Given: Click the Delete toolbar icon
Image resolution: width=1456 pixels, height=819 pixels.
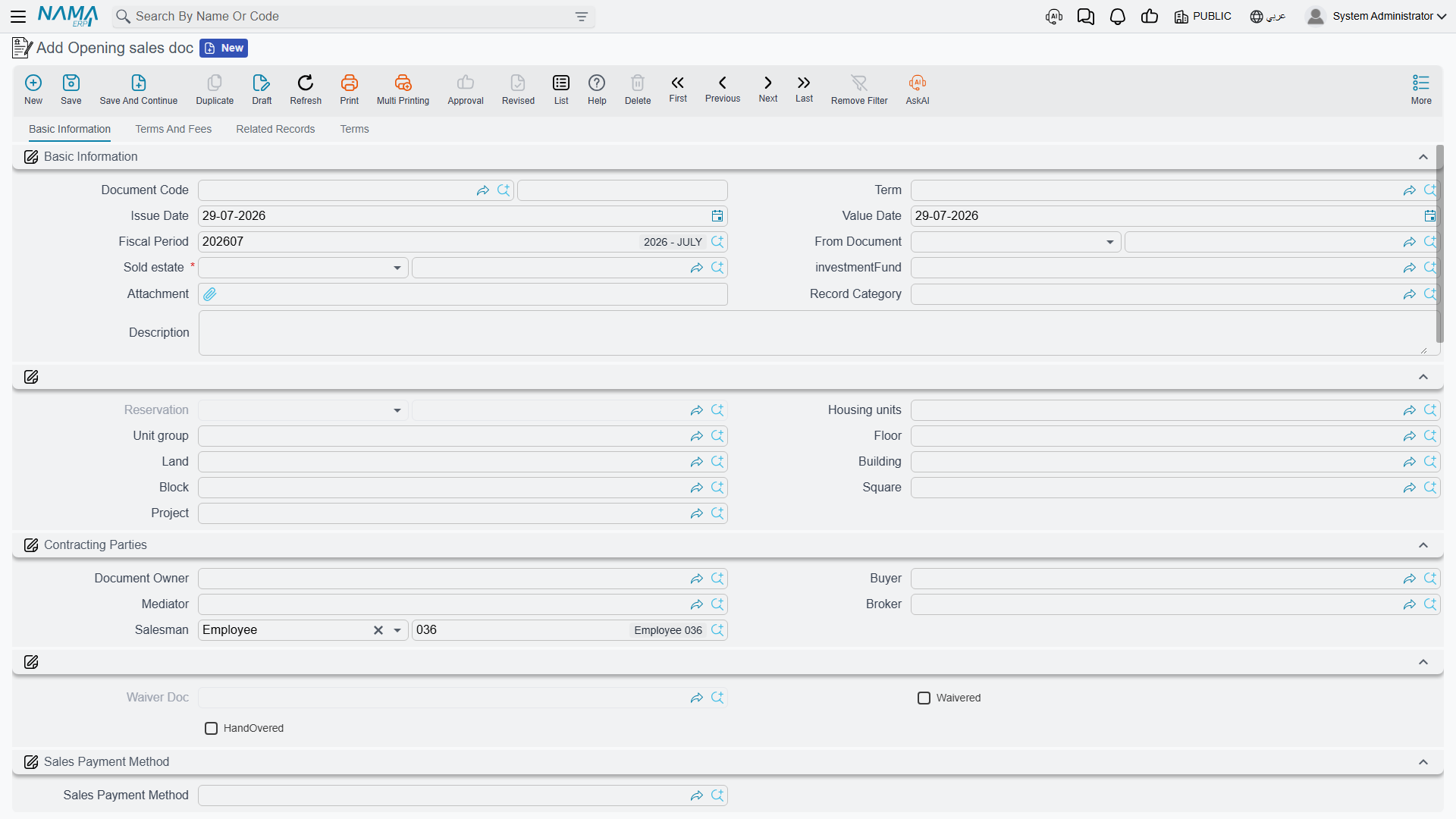Looking at the screenshot, I should point(638,89).
